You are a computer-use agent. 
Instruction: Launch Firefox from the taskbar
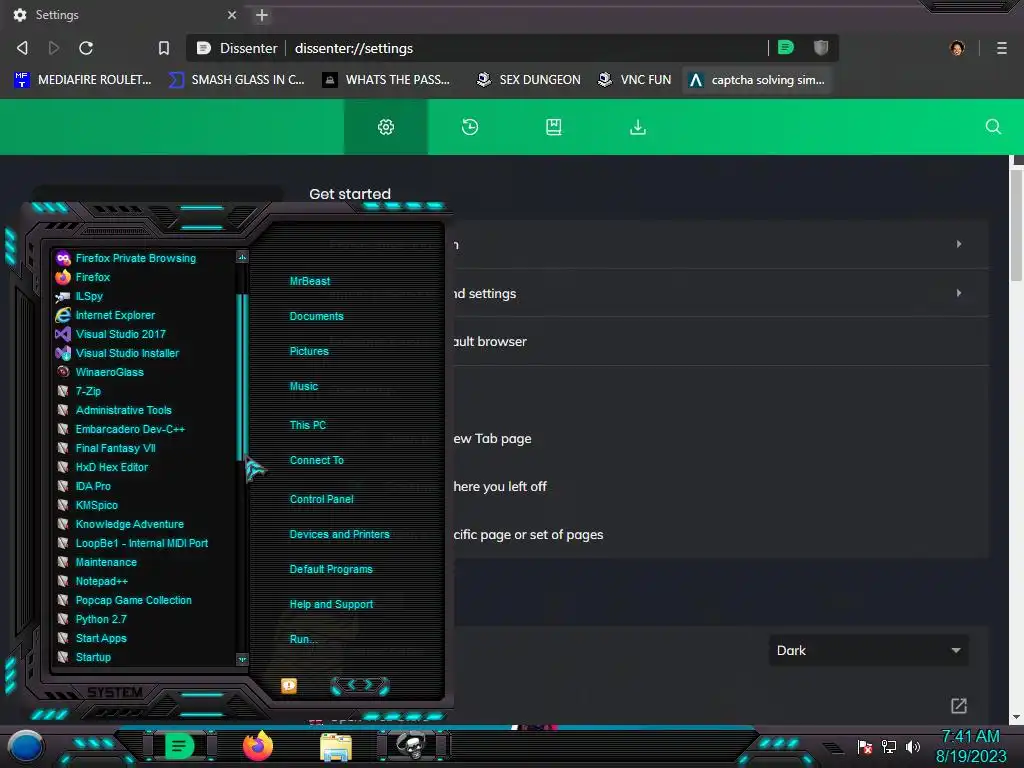[258, 746]
